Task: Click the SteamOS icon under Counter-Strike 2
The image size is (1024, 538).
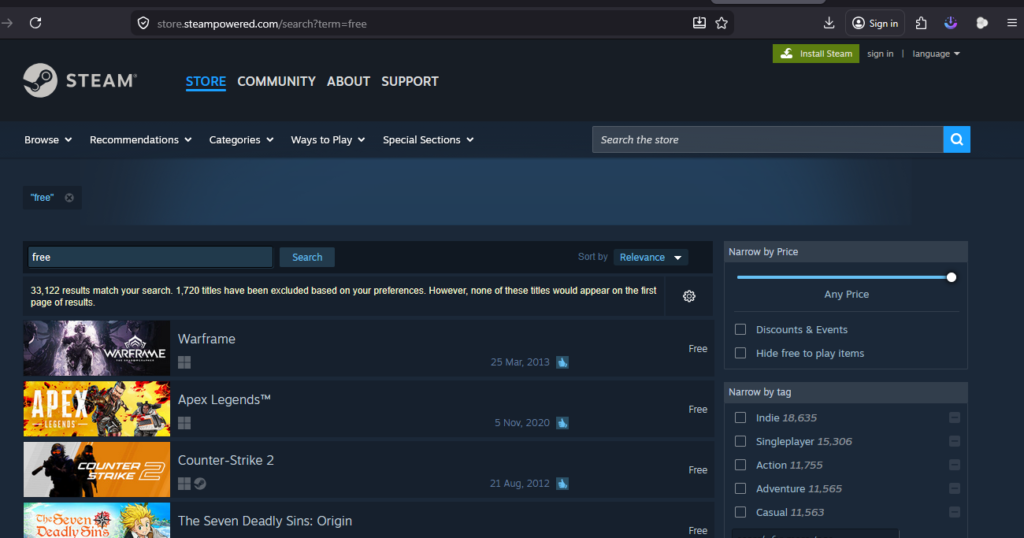Action: pos(200,484)
